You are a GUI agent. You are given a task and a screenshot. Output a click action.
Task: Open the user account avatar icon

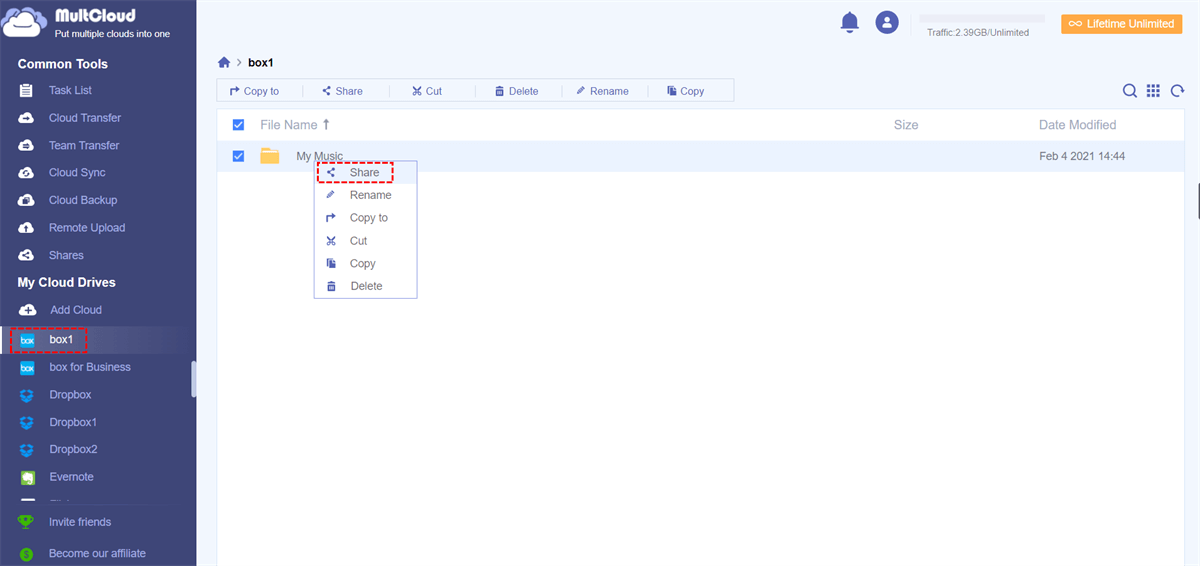(x=887, y=22)
